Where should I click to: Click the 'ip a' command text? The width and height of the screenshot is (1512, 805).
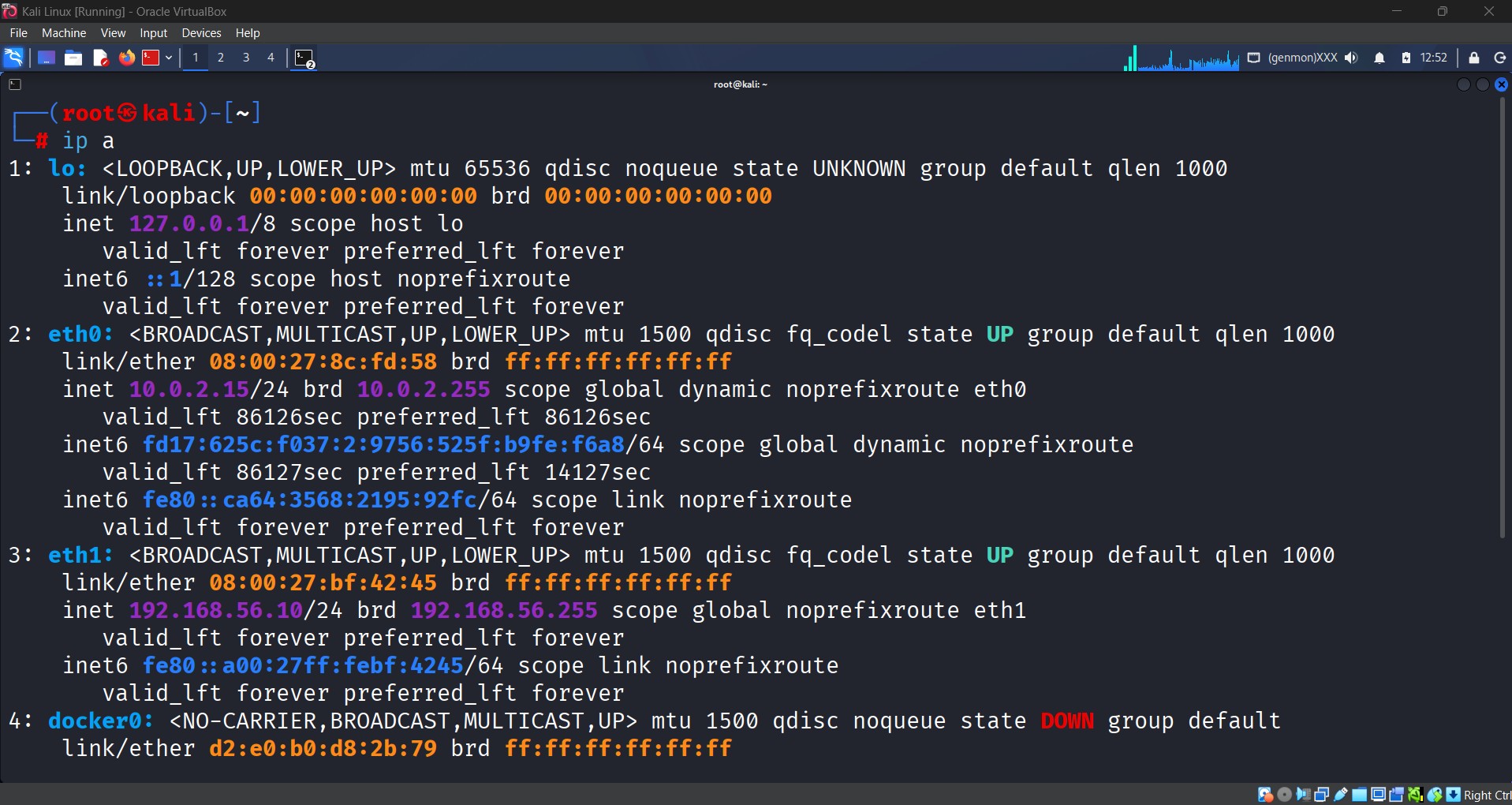(88, 141)
